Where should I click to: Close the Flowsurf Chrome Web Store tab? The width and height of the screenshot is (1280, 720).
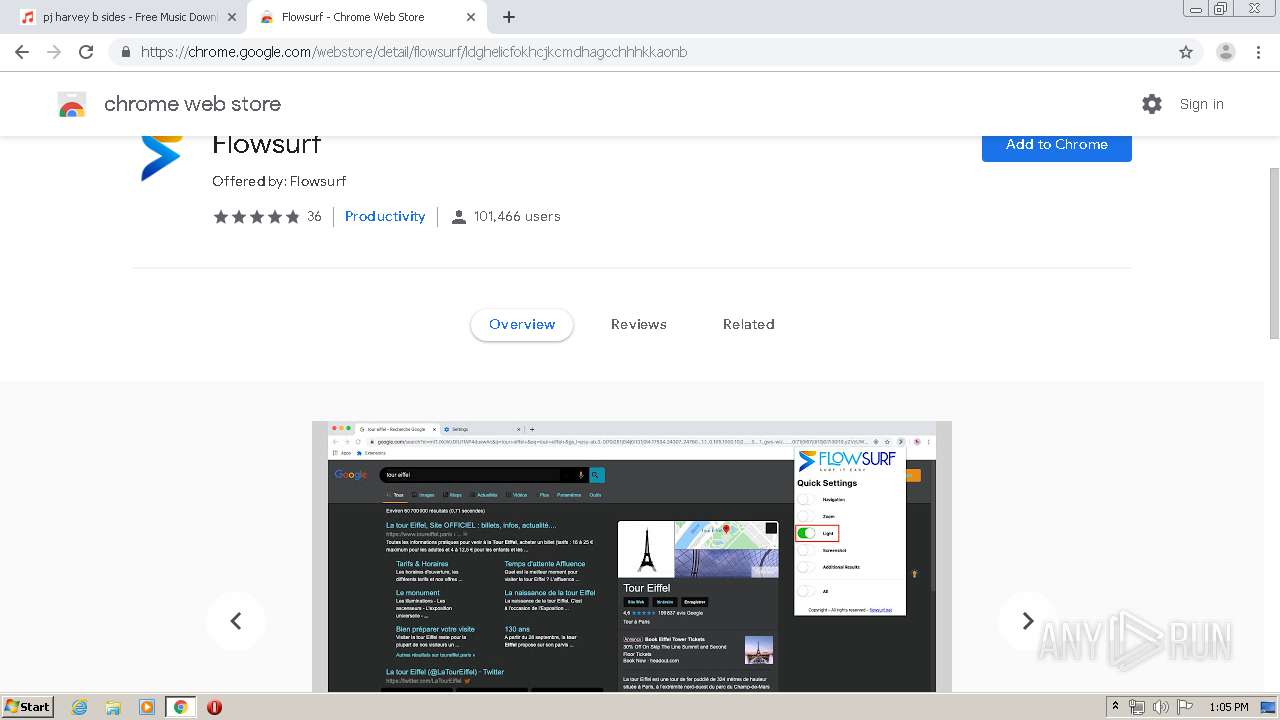tap(471, 17)
